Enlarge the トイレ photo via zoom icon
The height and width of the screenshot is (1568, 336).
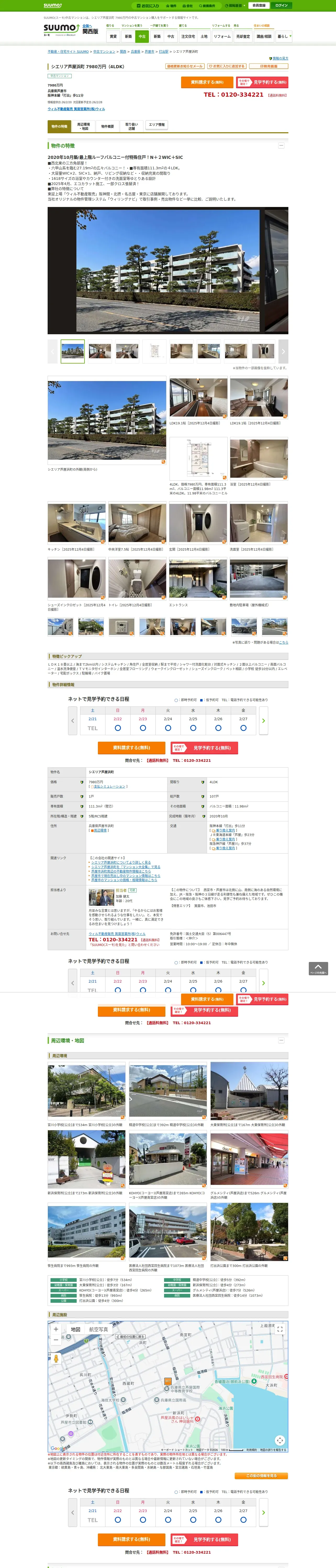164,597
